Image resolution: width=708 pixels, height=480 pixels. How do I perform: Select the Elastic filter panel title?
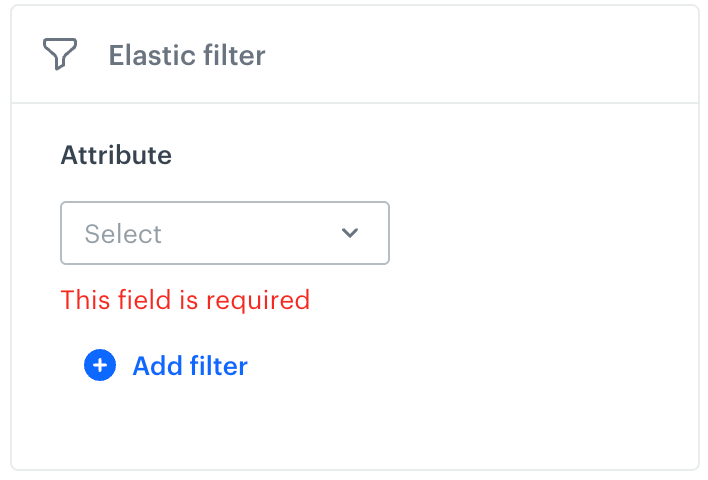tap(187, 54)
